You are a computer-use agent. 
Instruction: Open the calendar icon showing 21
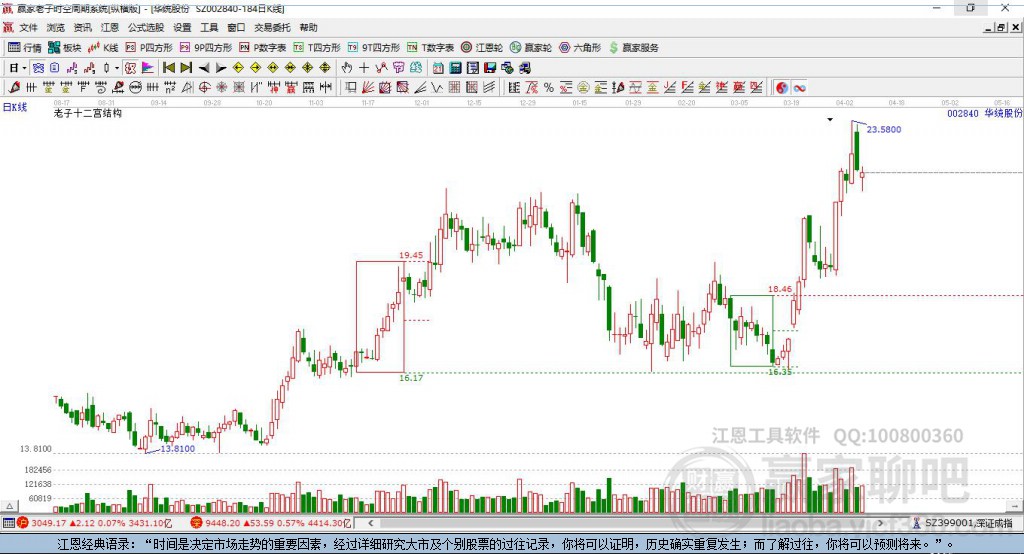tap(438, 68)
